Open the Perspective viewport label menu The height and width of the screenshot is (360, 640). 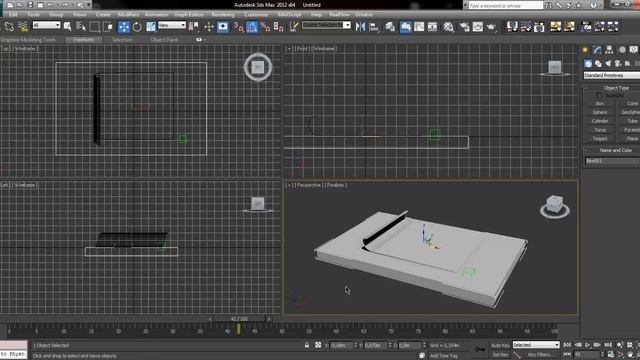click(308, 185)
